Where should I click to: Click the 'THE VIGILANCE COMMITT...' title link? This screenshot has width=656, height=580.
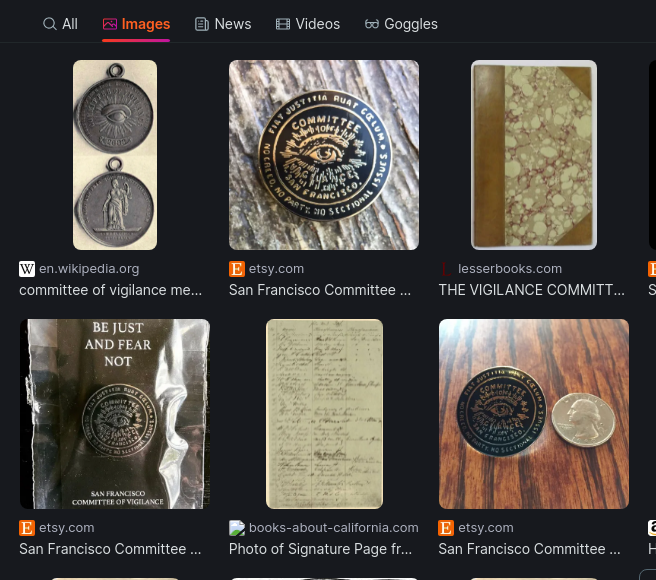(x=531, y=290)
